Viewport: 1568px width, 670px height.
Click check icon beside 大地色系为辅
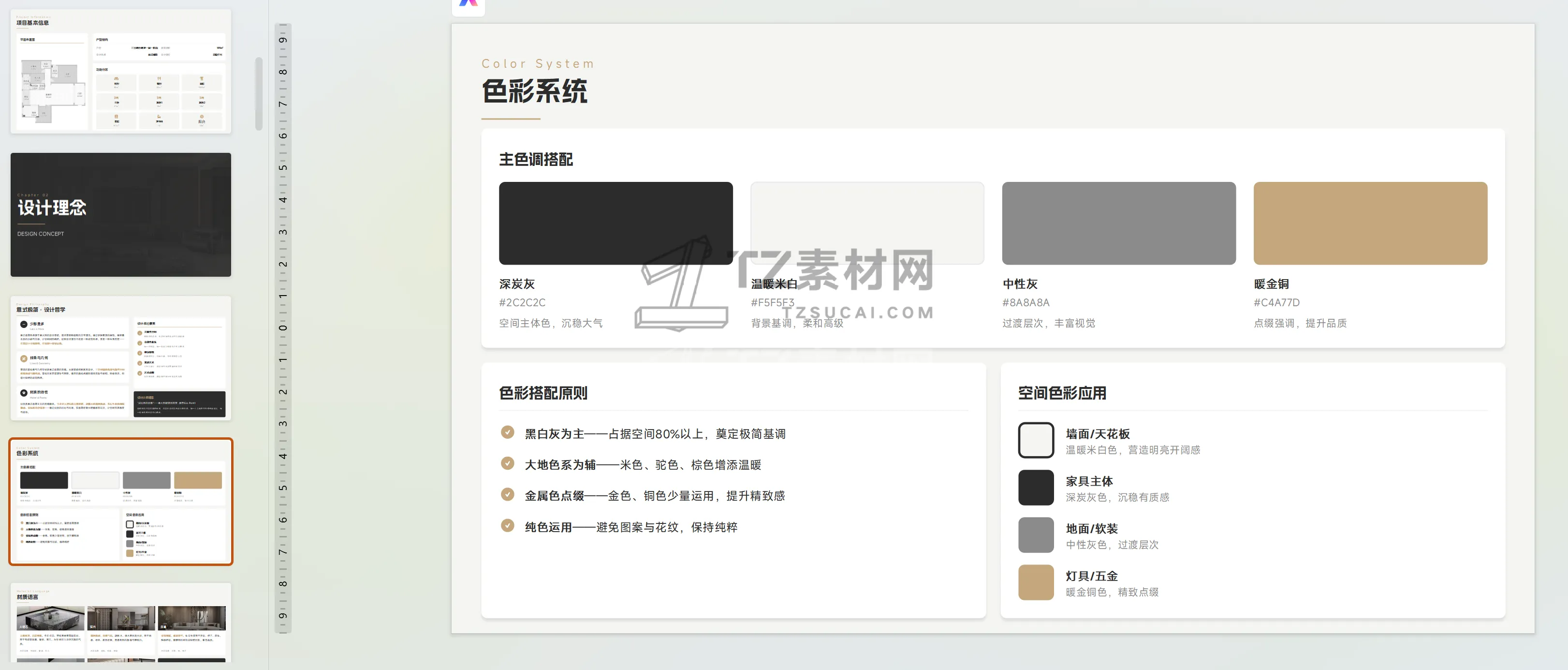507,463
